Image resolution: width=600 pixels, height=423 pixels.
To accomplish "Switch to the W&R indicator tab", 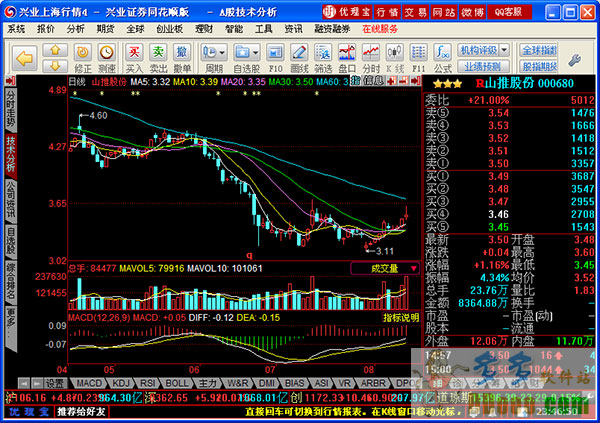I will [x=237, y=383].
